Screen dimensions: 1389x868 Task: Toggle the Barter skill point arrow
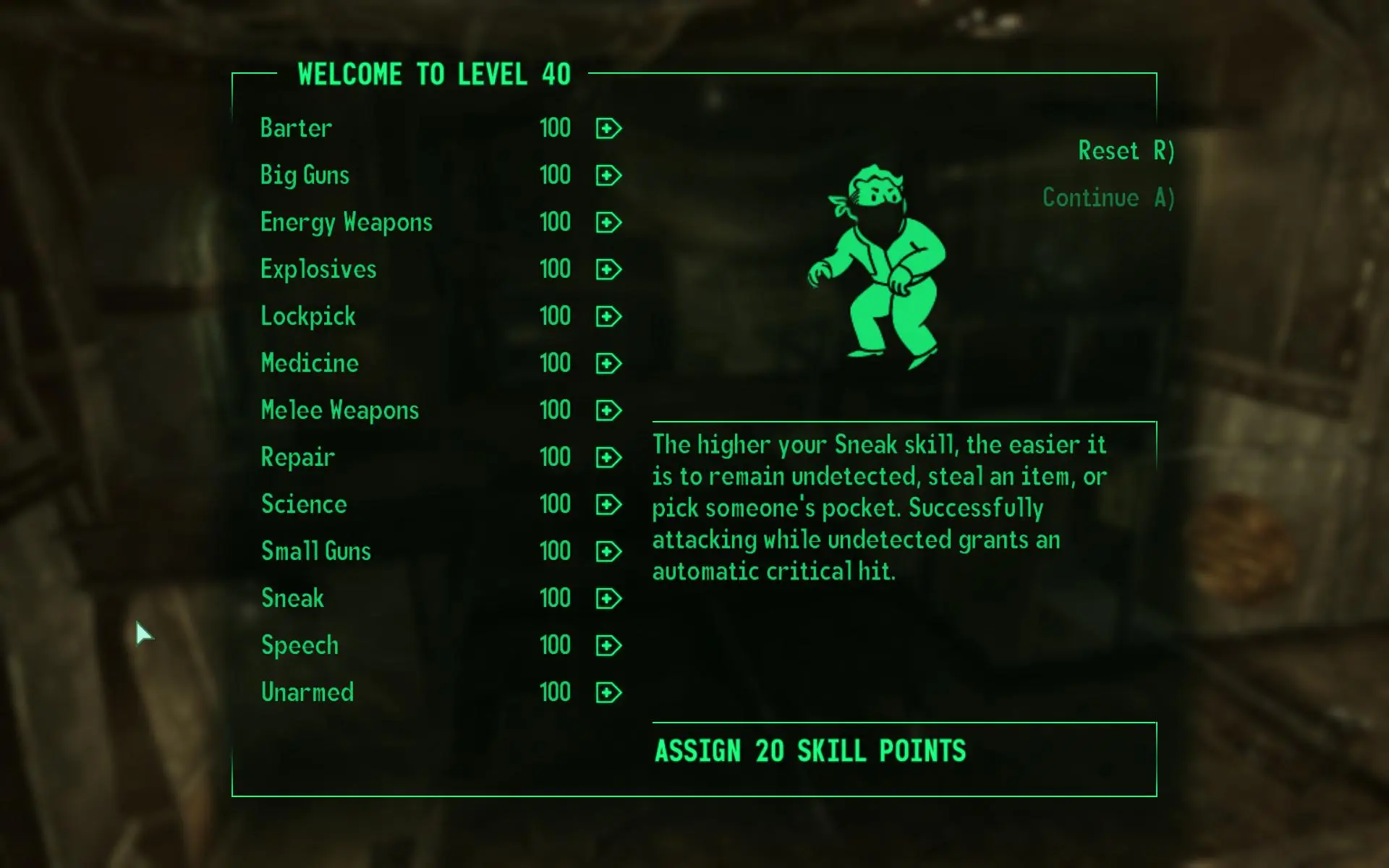point(607,127)
